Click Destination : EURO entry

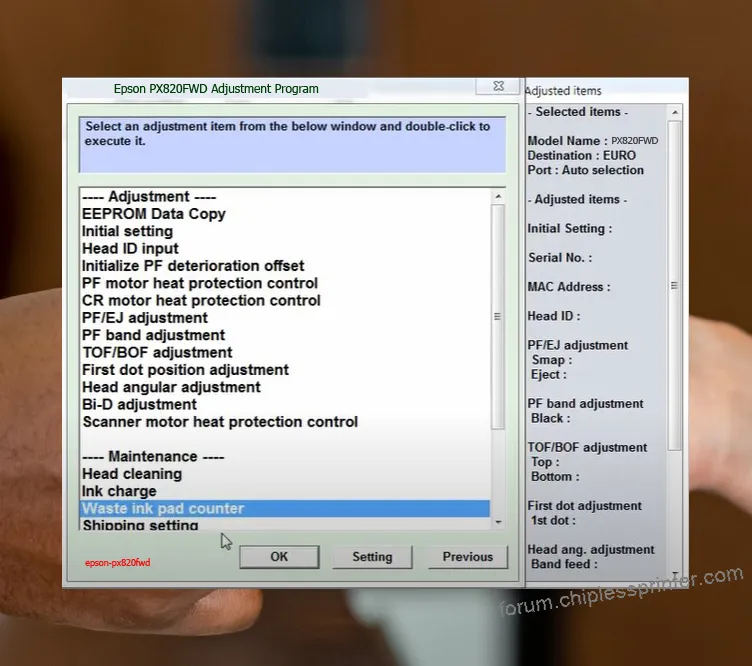(x=581, y=155)
